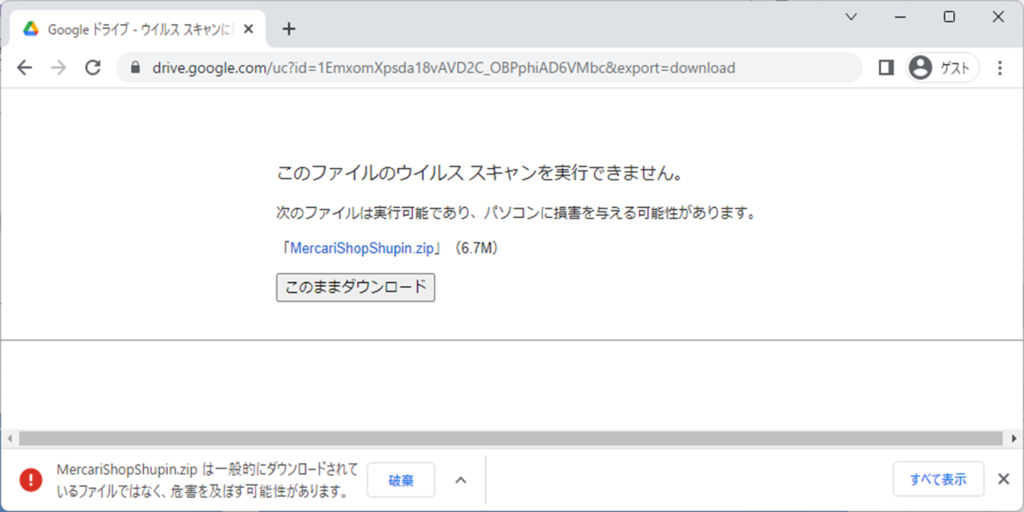The width and height of the screenshot is (1024, 512).
Task: Open the ゲスト profile button
Action: tap(942, 68)
